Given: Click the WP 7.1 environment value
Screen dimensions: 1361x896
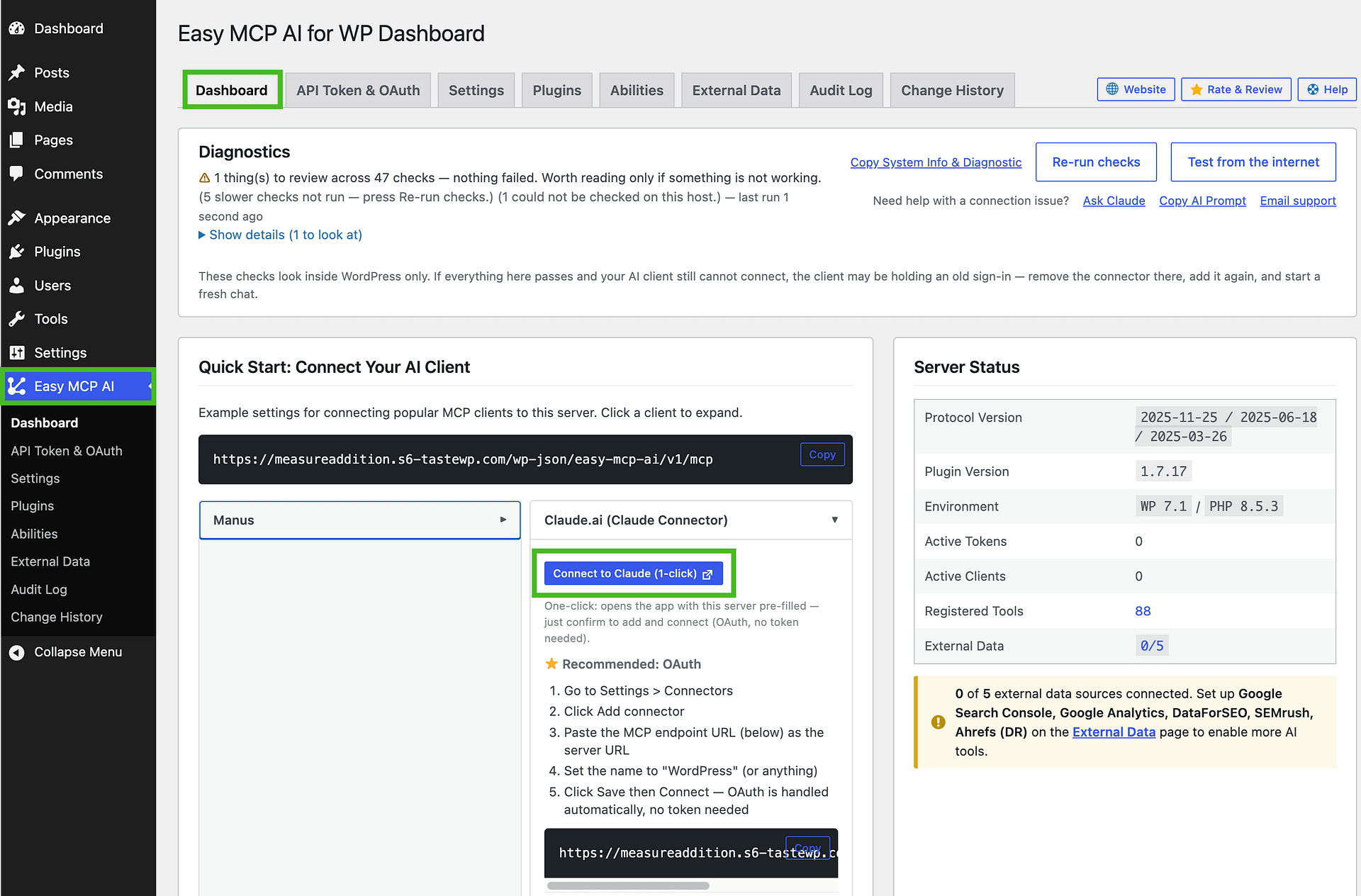Looking at the screenshot, I should coord(1163,506).
